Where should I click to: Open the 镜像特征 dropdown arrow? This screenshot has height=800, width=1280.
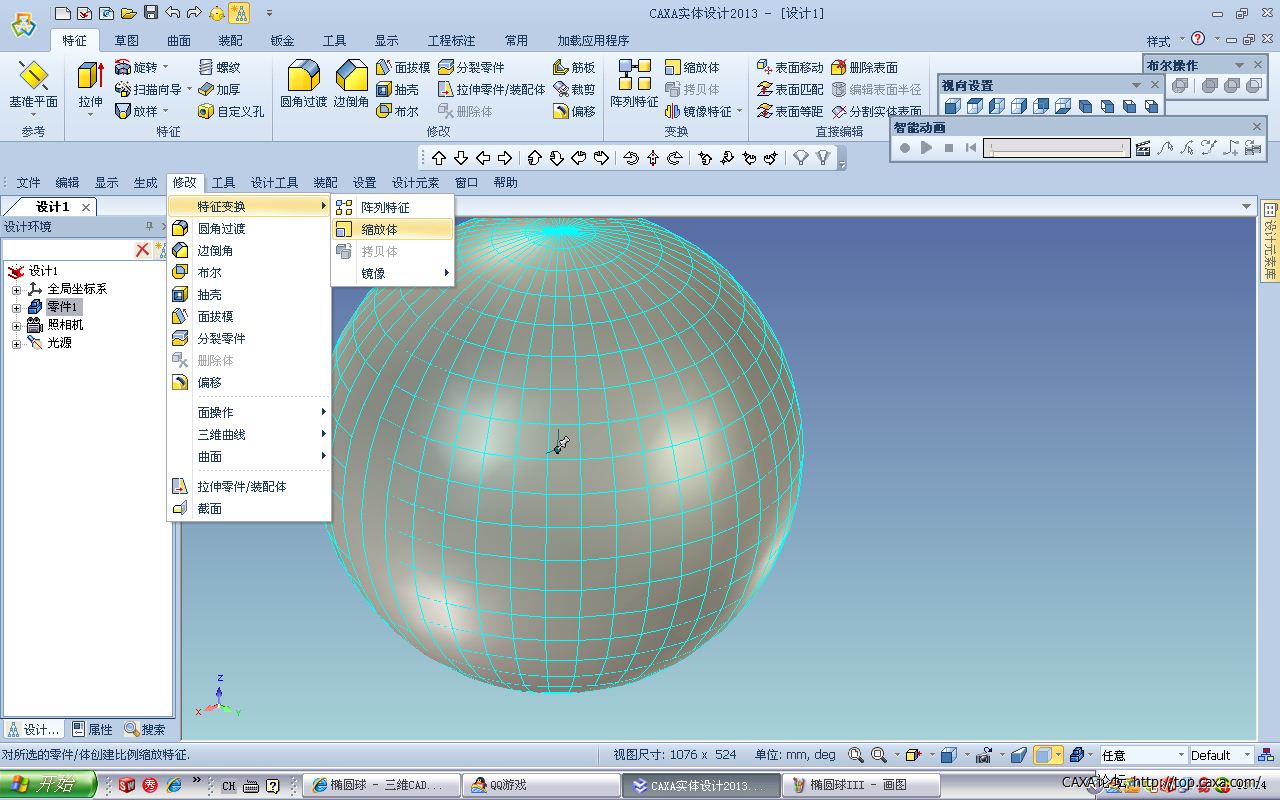coord(739,111)
